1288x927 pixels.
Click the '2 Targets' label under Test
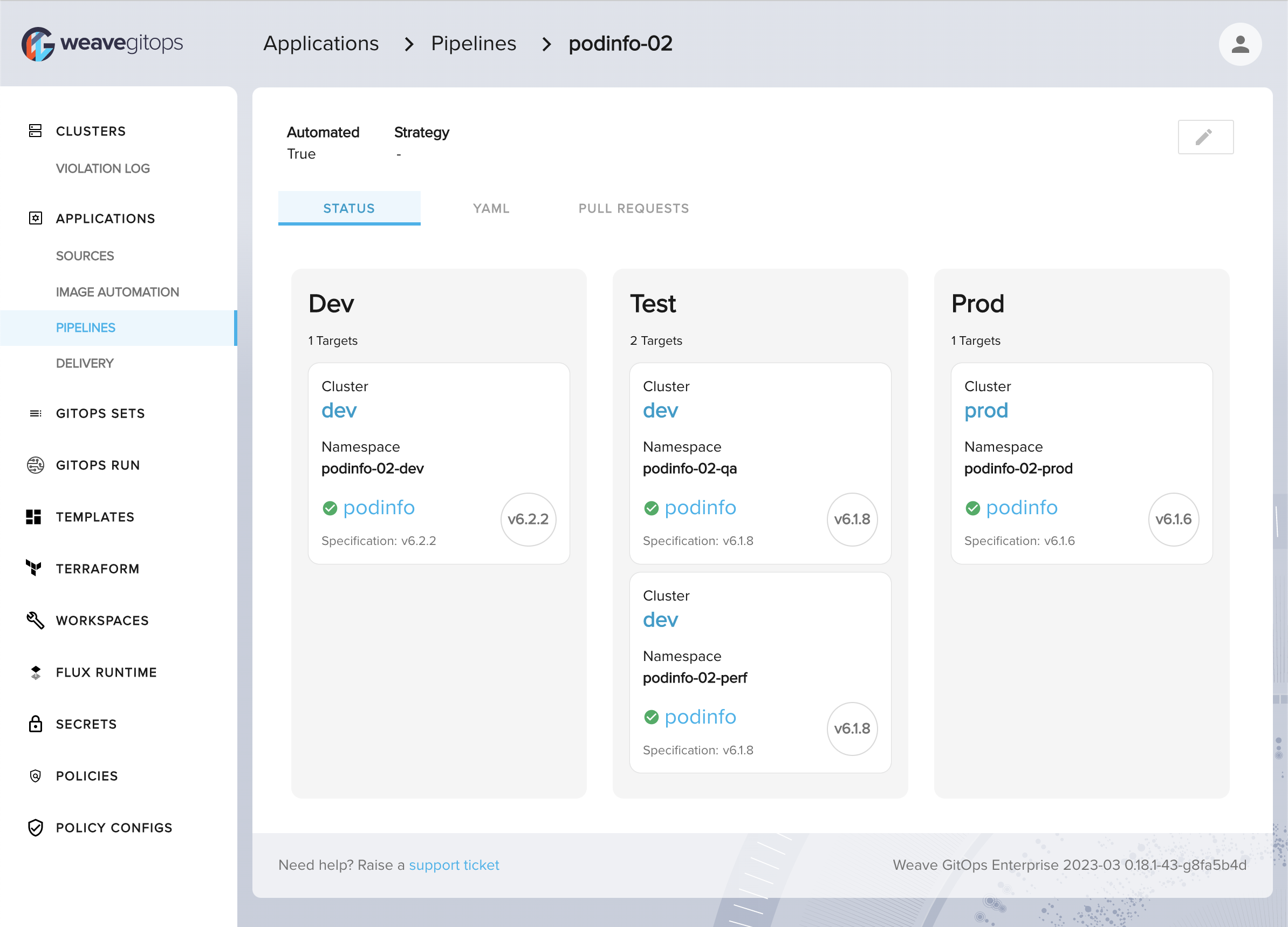point(656,340)
